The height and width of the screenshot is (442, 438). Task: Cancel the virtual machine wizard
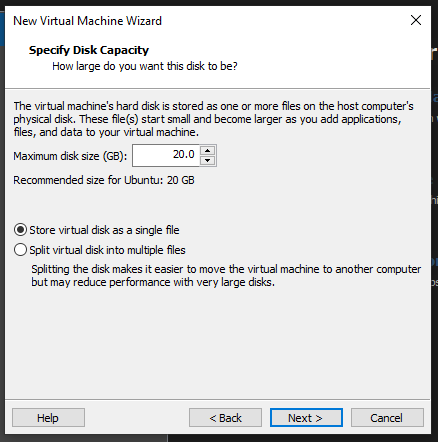pyautogui.click(x=387, y=417)
